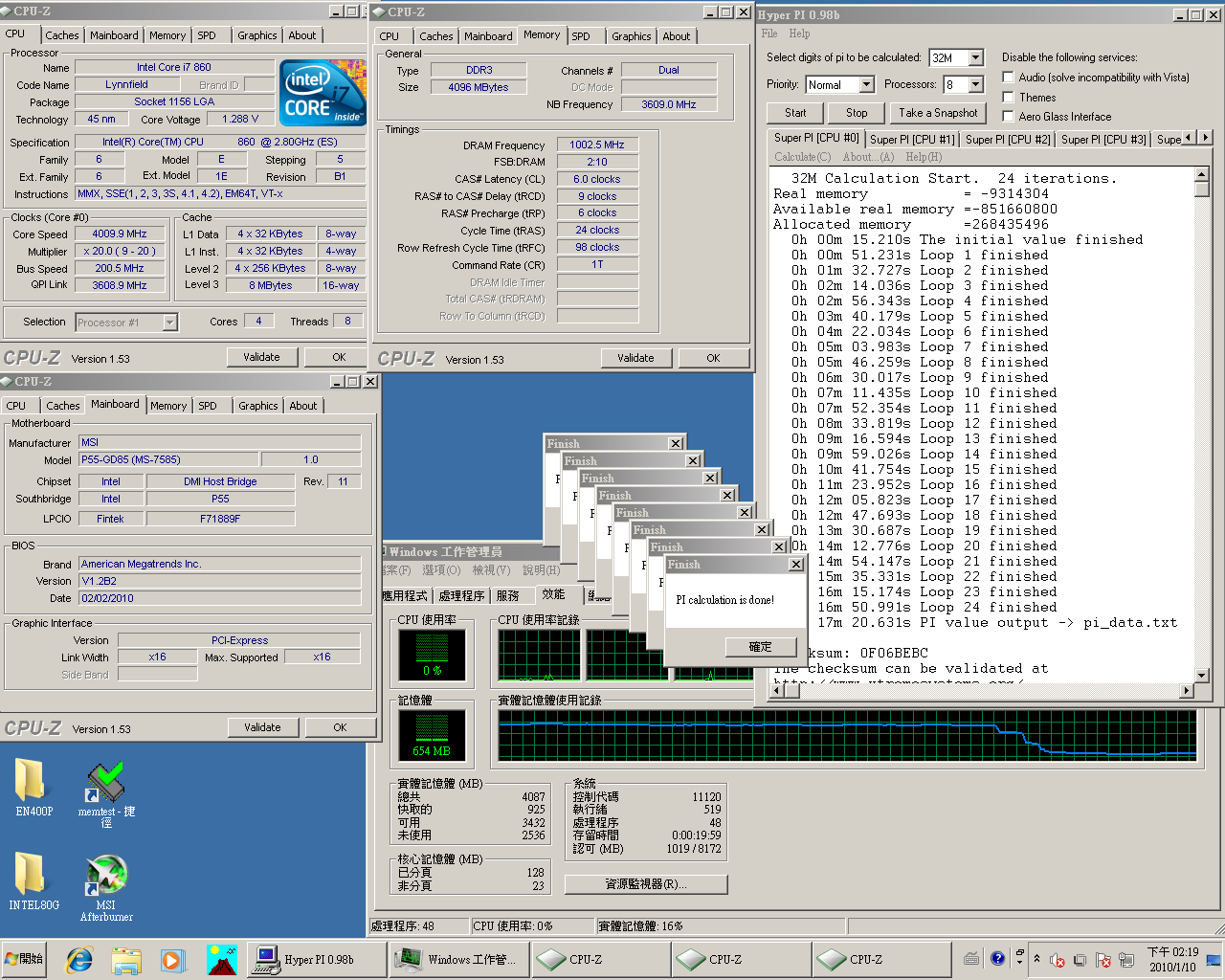Click Stop in Hyper PI
Image resolution: width=1225 pixels, height=980 pixels.
(x=857, y=113)
